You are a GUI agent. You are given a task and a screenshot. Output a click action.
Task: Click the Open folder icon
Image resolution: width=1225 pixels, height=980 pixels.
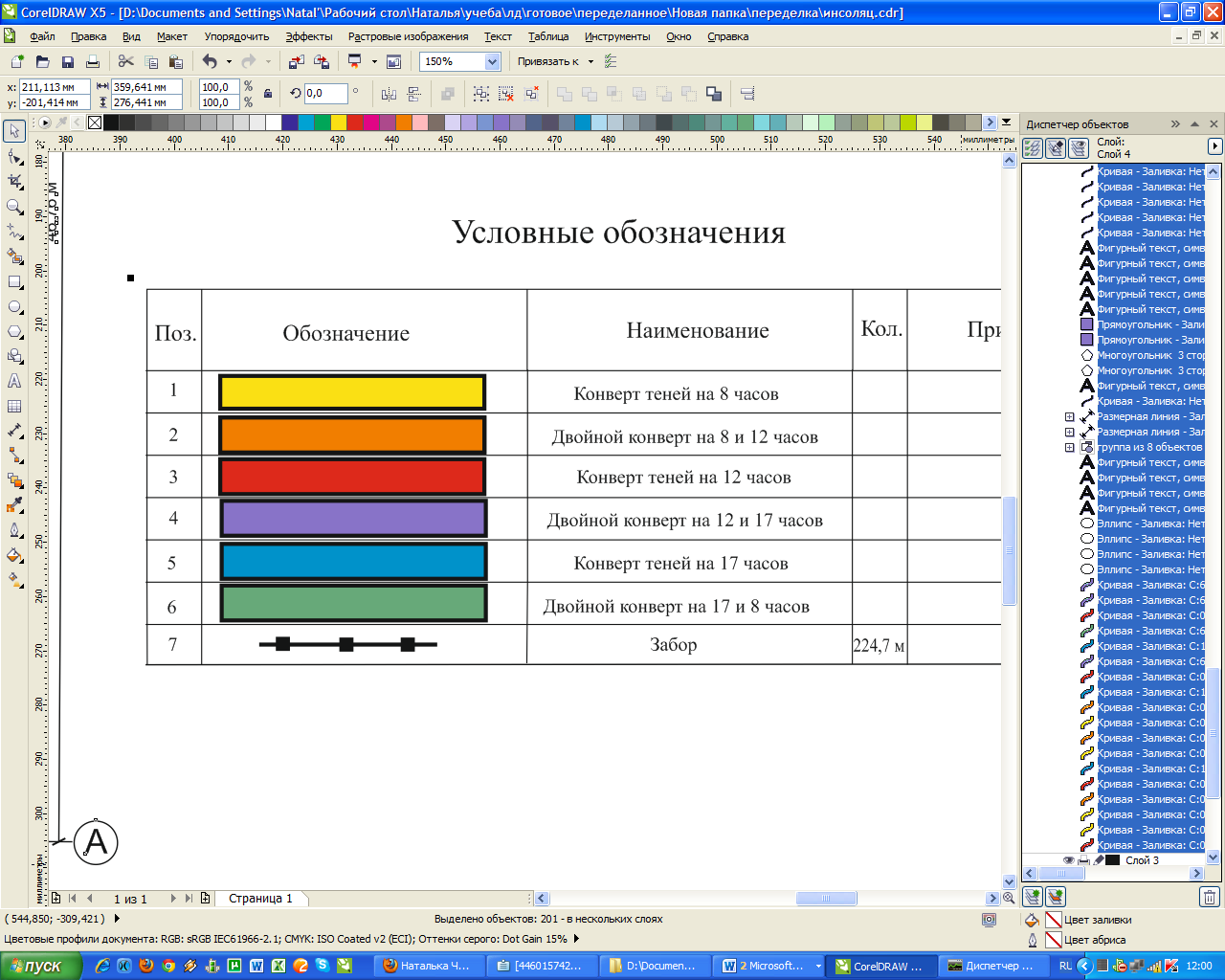point(42,61)
